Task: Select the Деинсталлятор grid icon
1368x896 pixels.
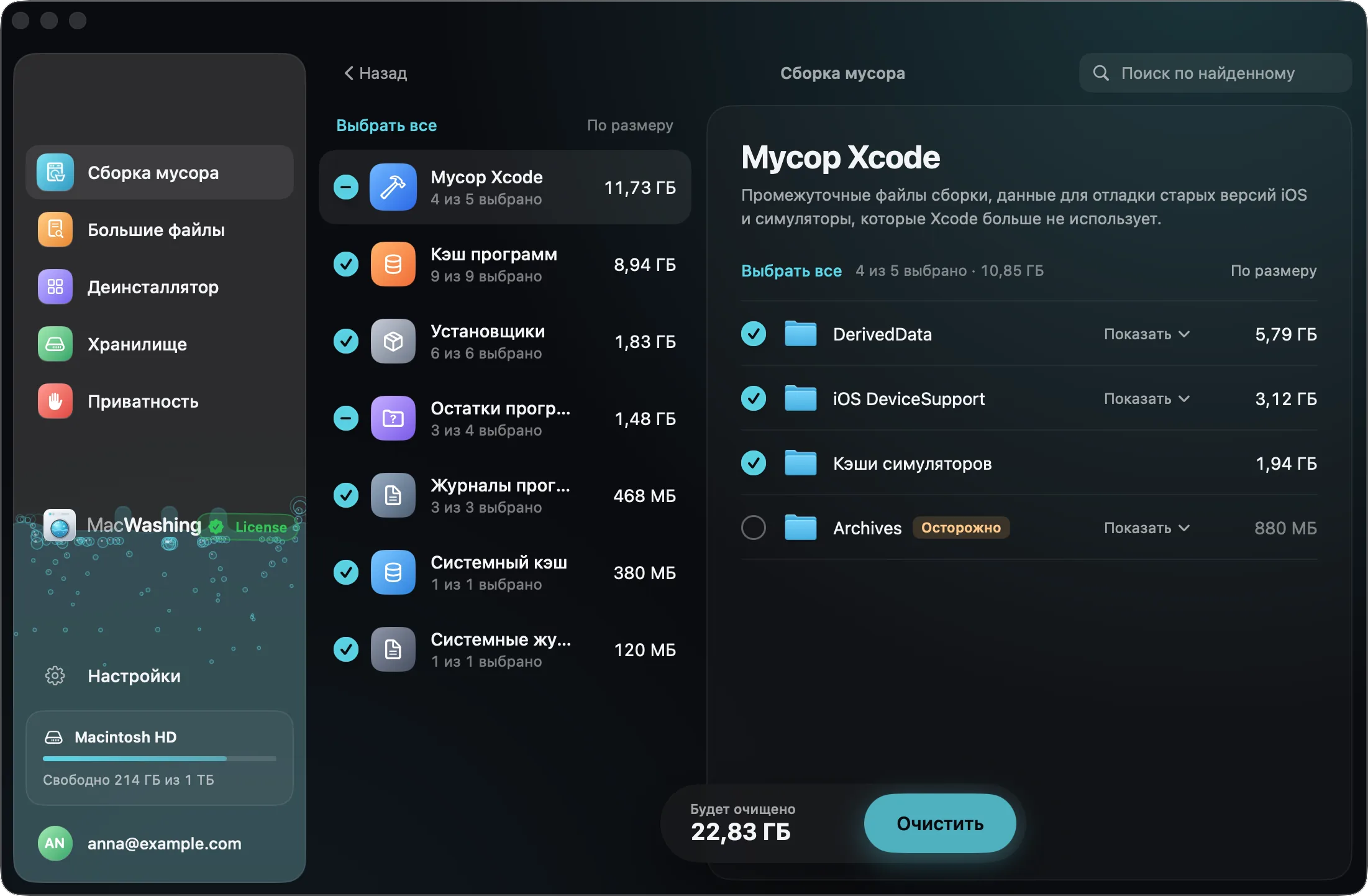Action: (x=55, y=286)
